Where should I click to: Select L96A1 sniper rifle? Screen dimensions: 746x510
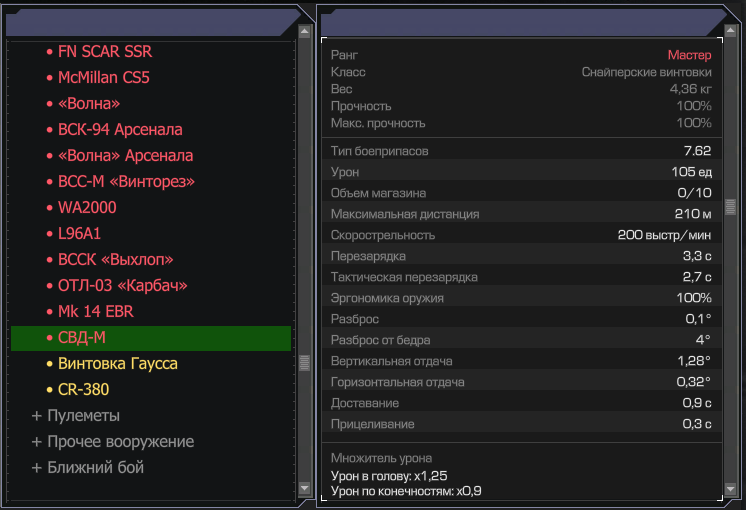[x=79, y=234]
